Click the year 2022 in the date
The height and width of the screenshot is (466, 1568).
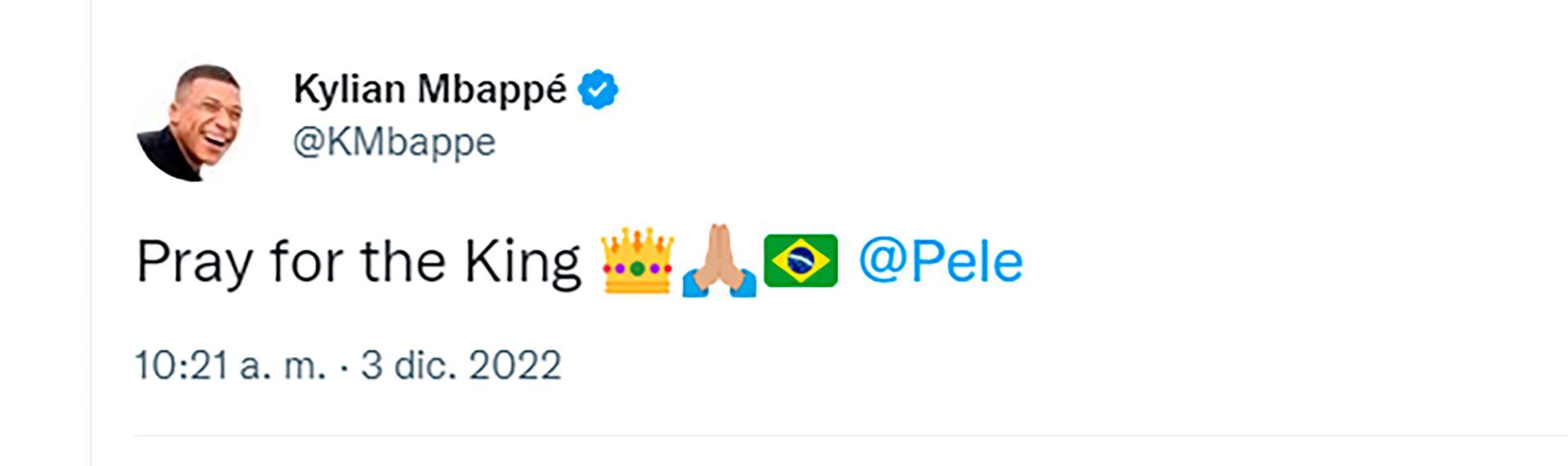pyautogui.click(x=514, y=365)
